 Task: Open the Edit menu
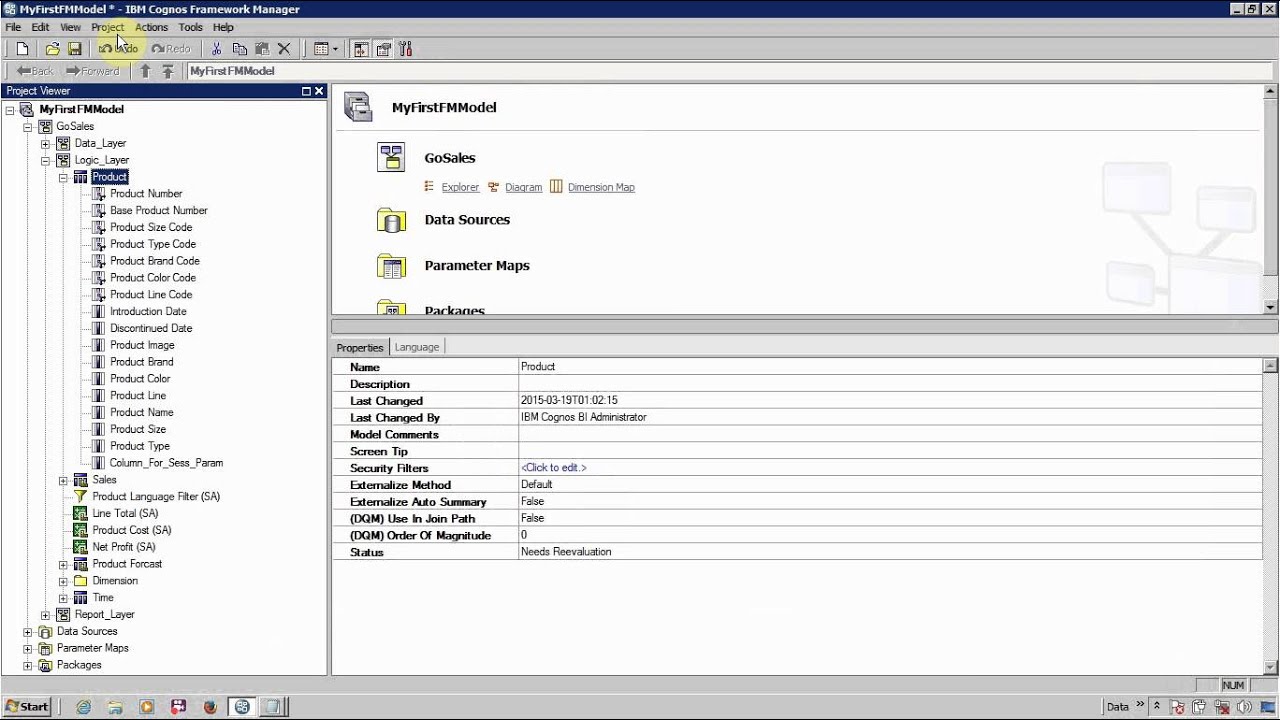coord(40,27)
